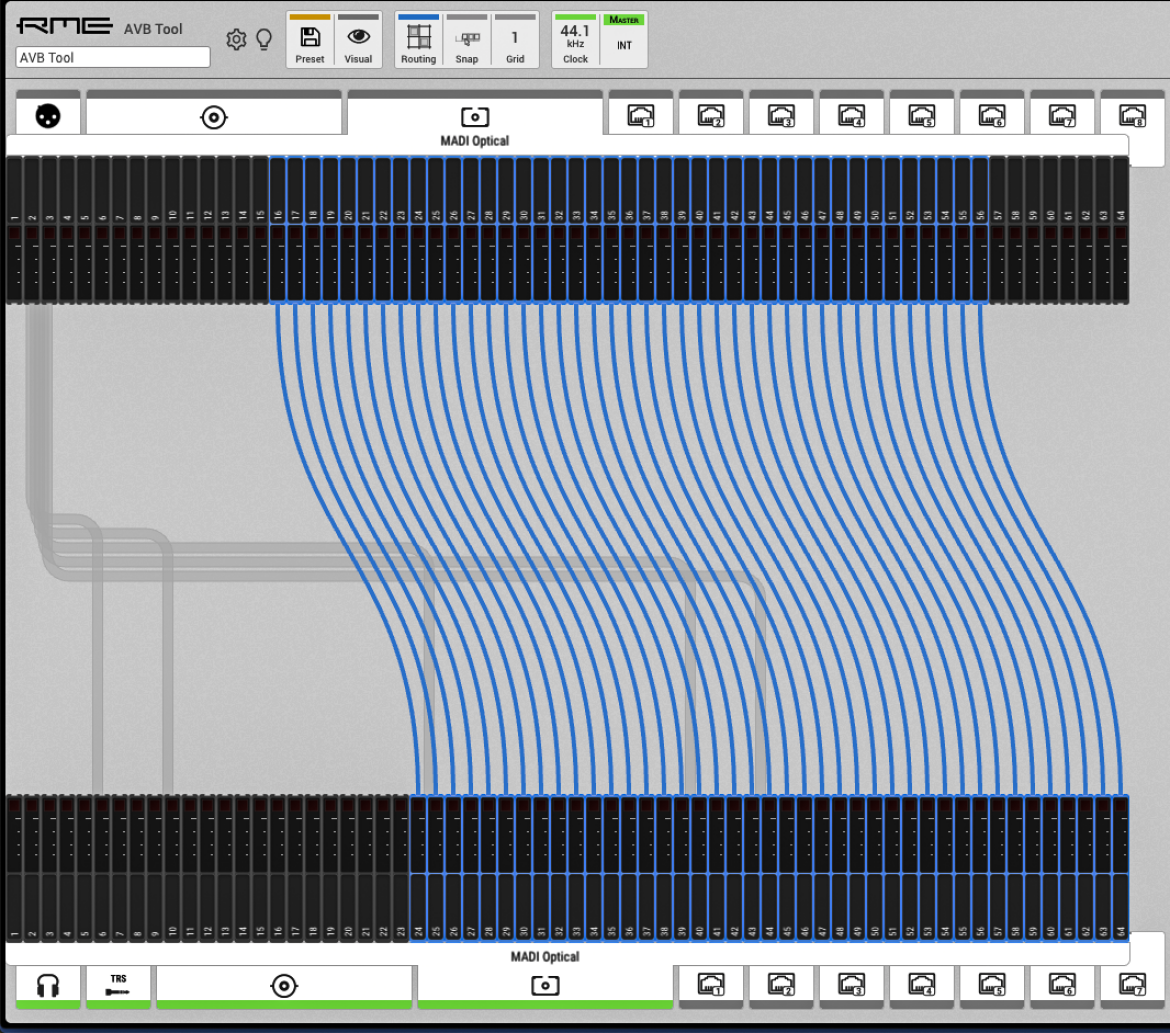Select the MADI Optical input tab at the top
Viewport: 1170px width, 1033px height.
click(x=475, y=119)
